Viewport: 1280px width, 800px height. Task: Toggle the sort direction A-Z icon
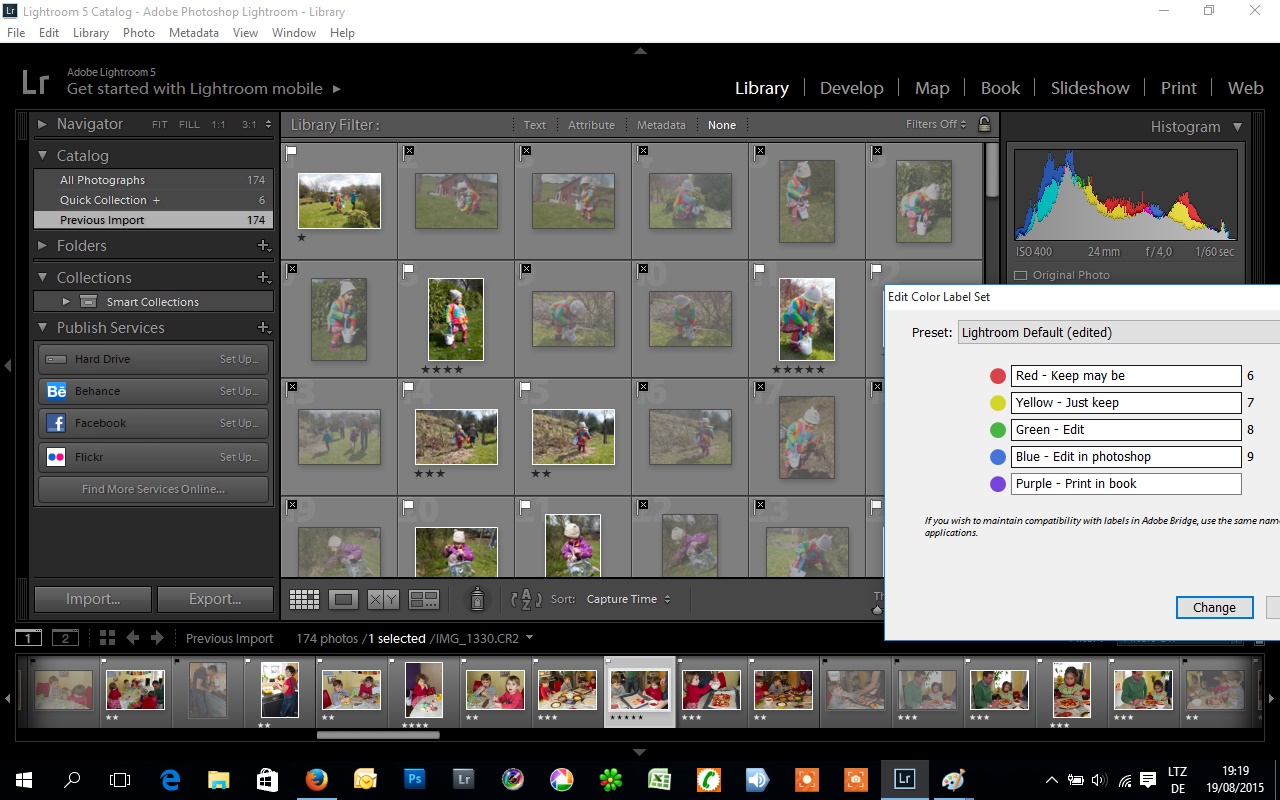coord(526,599)
